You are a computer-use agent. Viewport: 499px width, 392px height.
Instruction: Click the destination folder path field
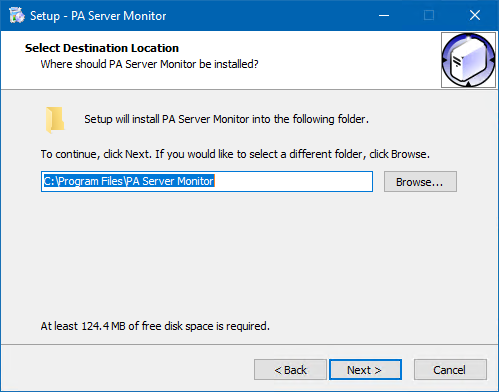click(x=207, y=182)
